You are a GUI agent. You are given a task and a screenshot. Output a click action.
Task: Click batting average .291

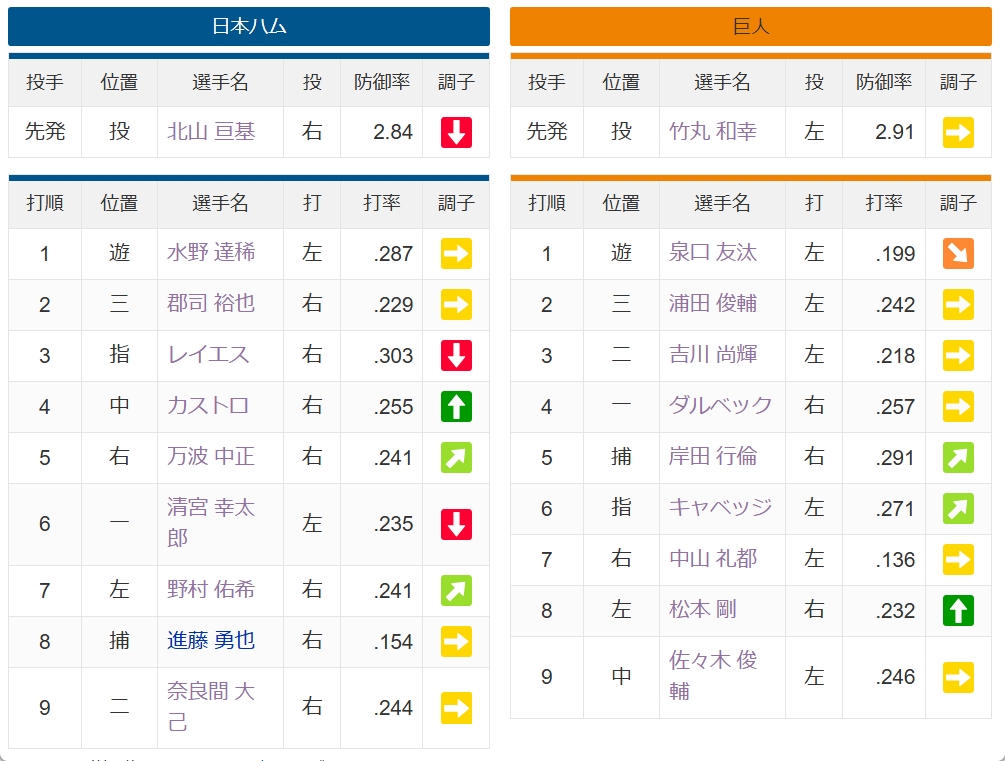pos(895,458)
